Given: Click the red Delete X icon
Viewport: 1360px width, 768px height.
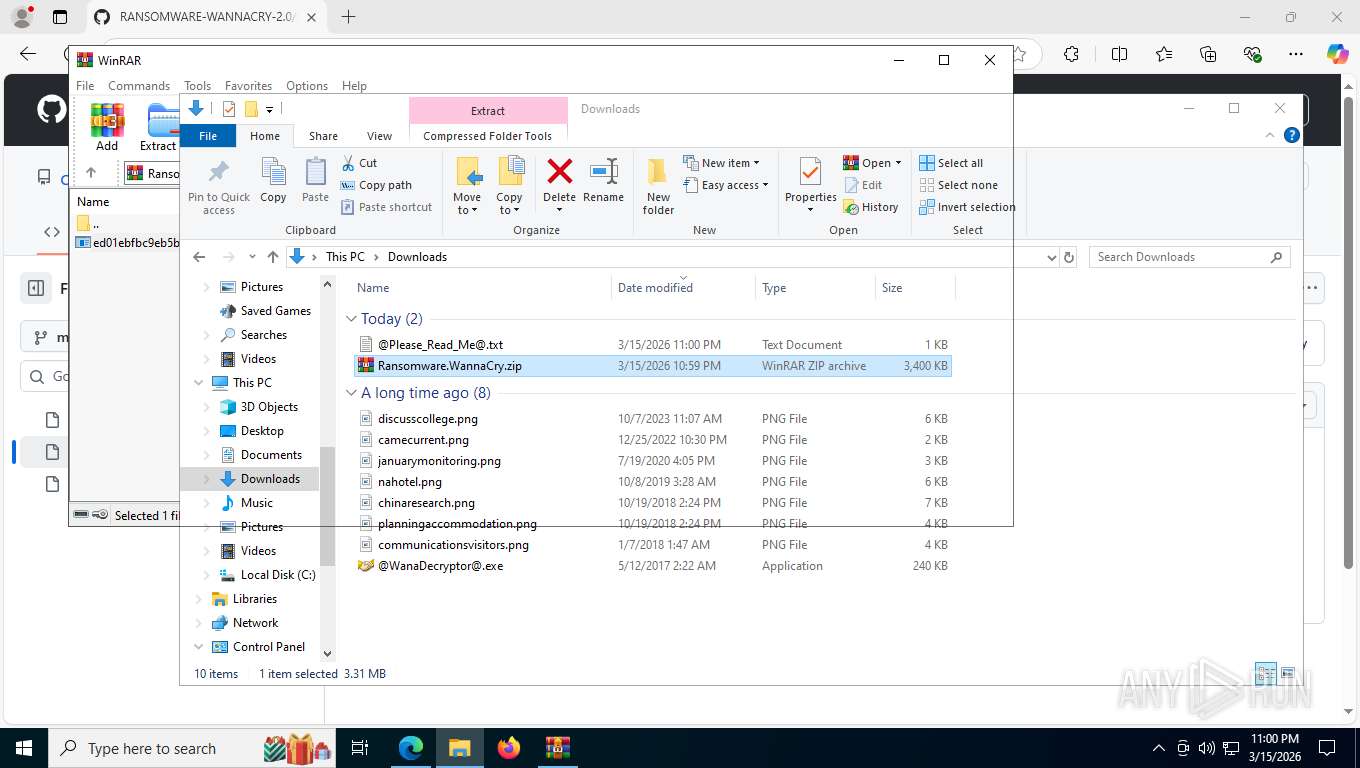Looking at the screenshot, I should [559, 171].
